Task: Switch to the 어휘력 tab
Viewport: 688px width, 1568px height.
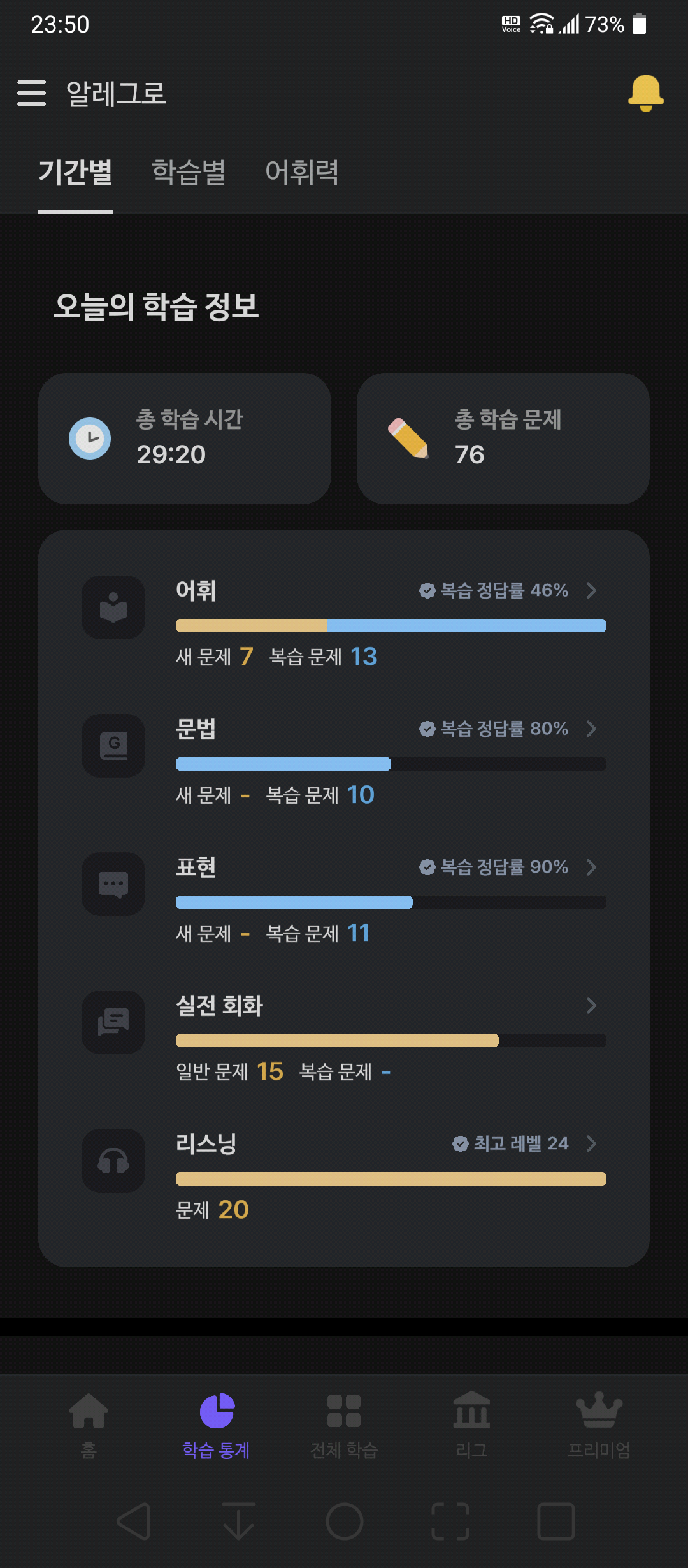Action: click(x=302, y=172)
